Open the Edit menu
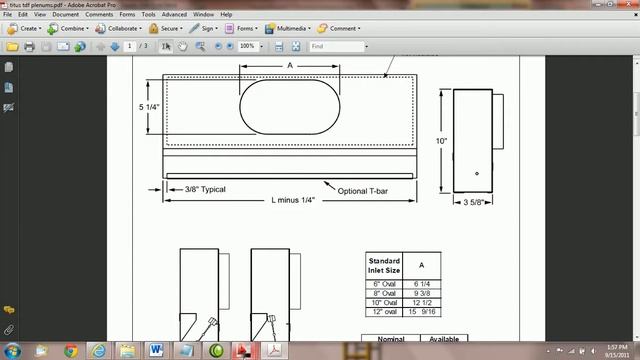640x360 pixels. click(23, 14)
